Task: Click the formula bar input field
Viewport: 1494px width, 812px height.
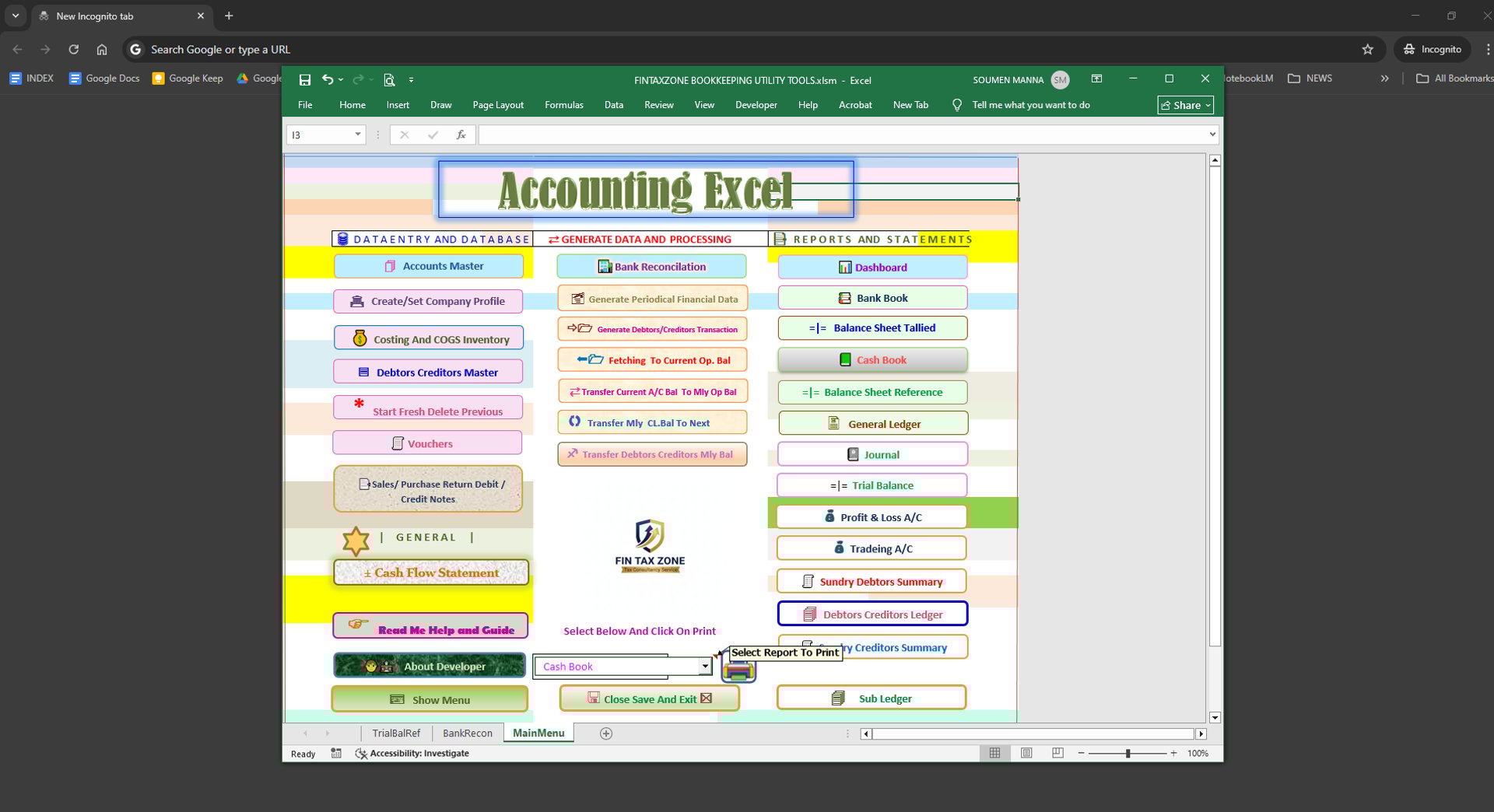Action: tap(842, 135)
